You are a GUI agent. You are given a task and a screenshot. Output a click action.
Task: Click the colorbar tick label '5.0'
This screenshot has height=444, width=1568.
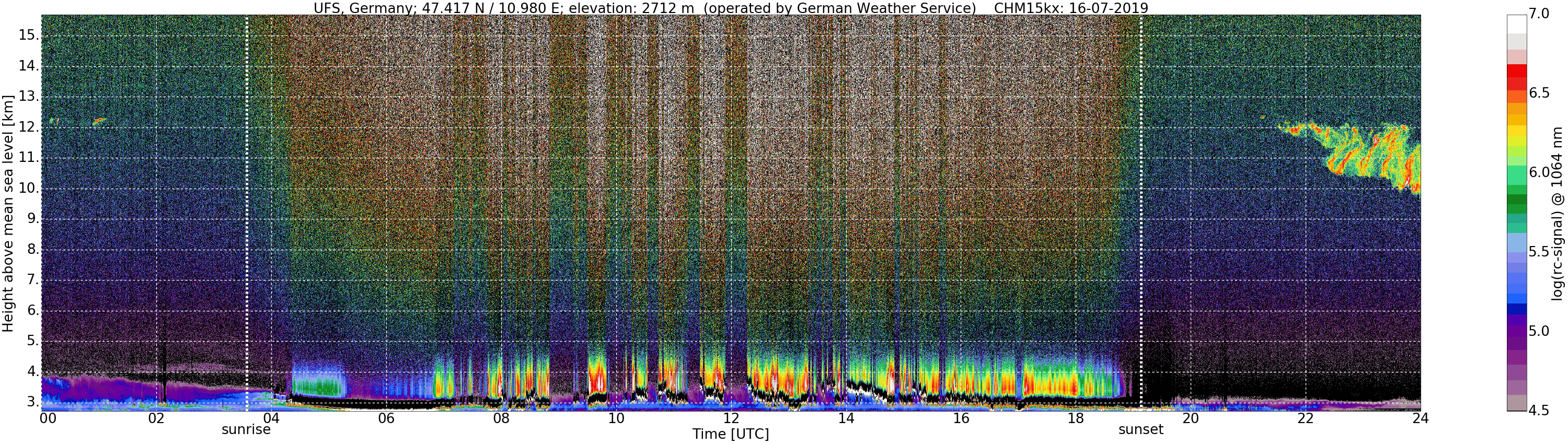click(1539, 332)
